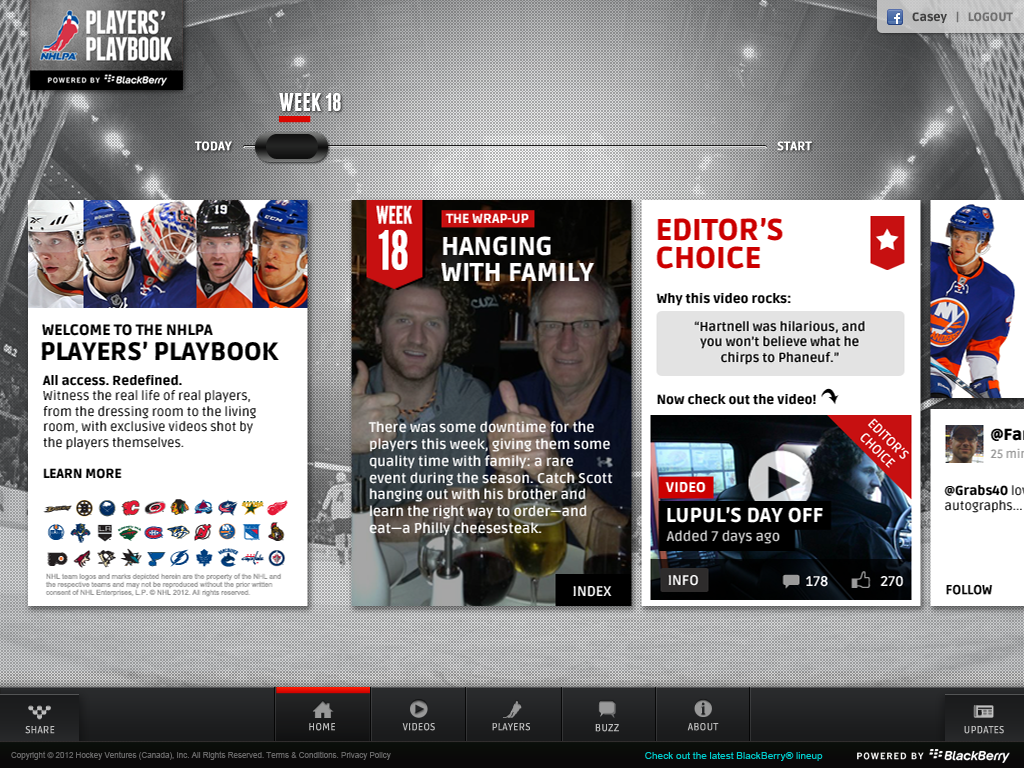Click the Toronto Maple Leafs logo
The image size is (1024, 768).
pos(204,558)
